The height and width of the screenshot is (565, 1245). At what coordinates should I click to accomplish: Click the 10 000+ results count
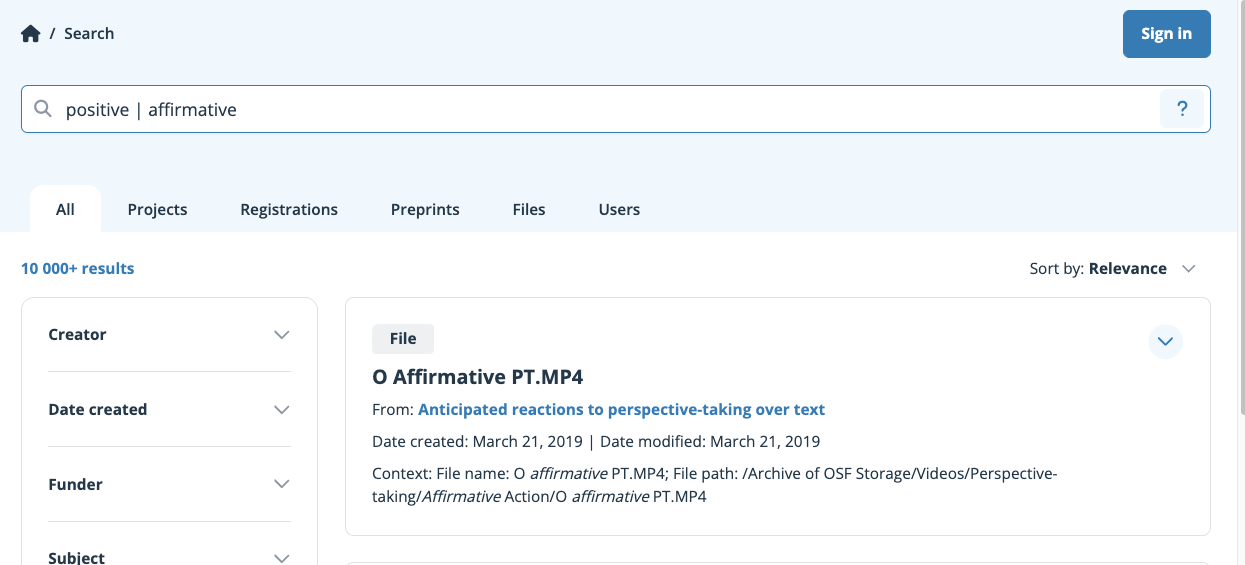pos(77,268)
